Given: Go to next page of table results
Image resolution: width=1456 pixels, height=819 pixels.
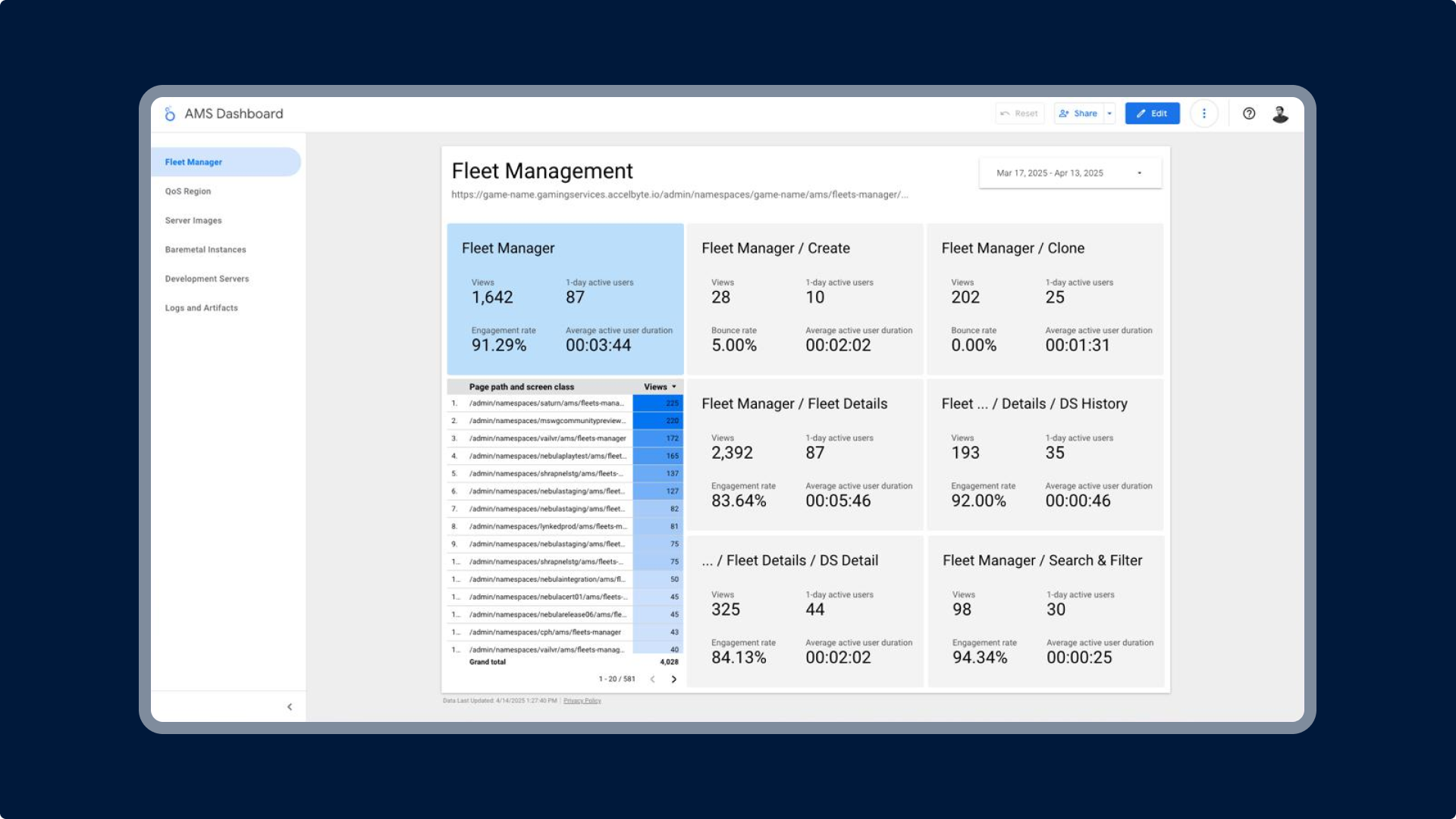Looking at the screenshot, I should tap(673, 679).
